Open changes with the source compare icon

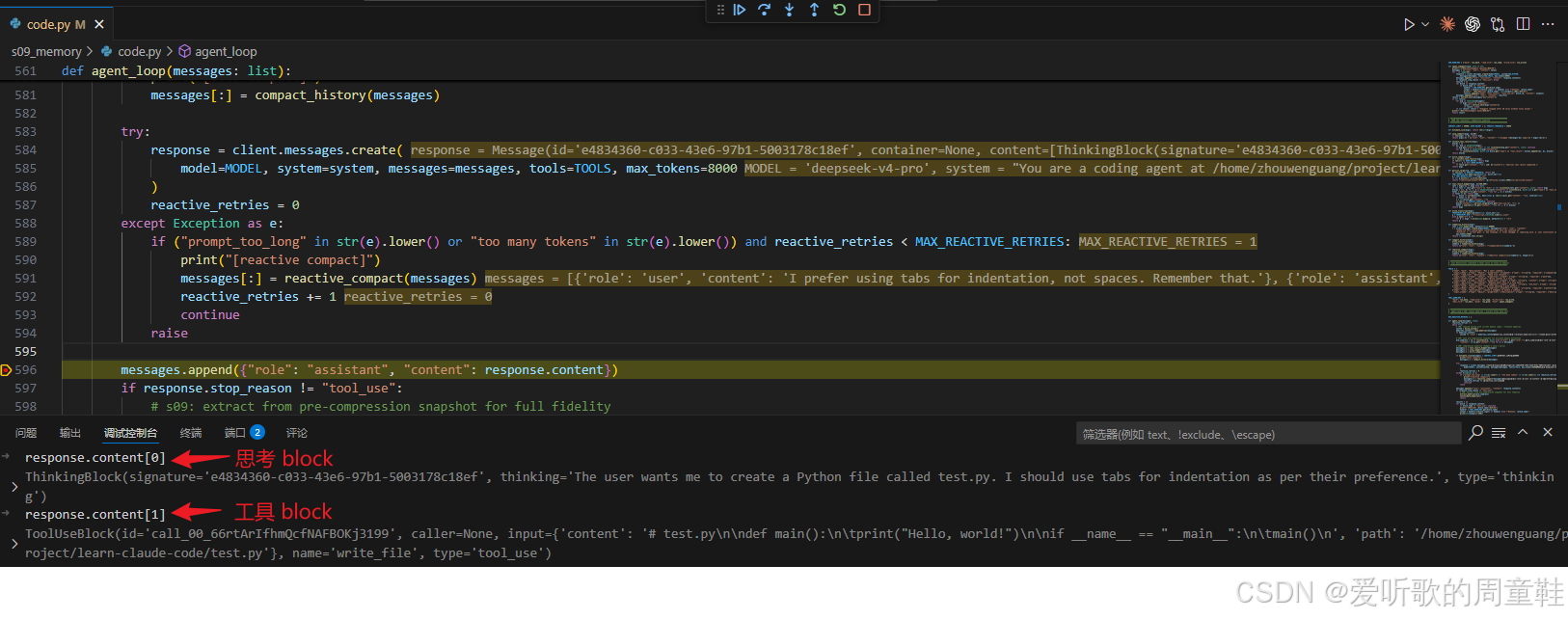pyautogui.click(x=1498, y=24)
